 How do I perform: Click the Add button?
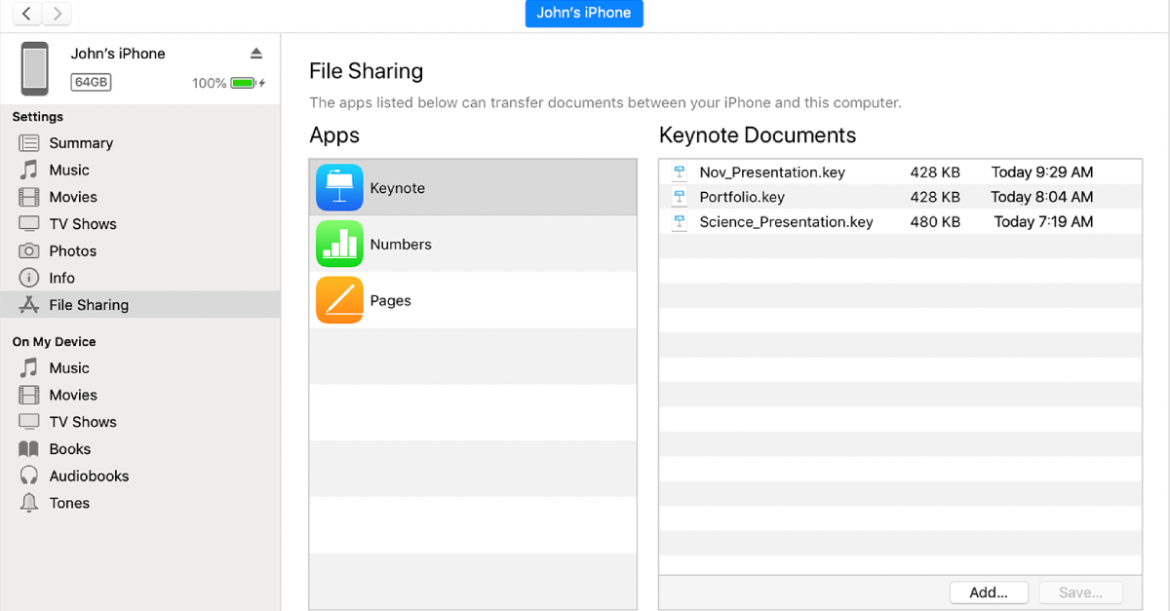988,592
